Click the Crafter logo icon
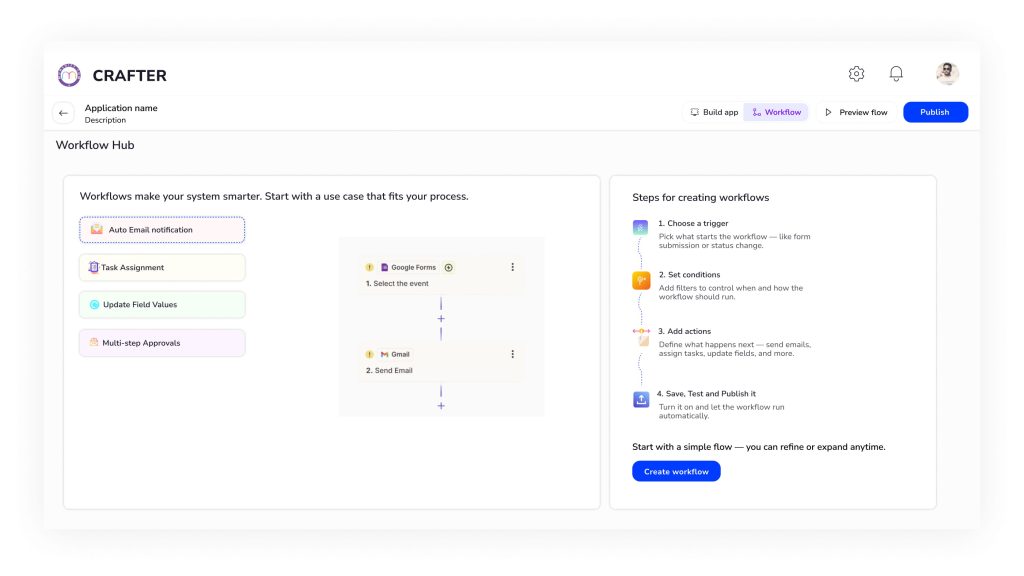Viewport: 1024px width, 576px height. (x=69, y=75)
